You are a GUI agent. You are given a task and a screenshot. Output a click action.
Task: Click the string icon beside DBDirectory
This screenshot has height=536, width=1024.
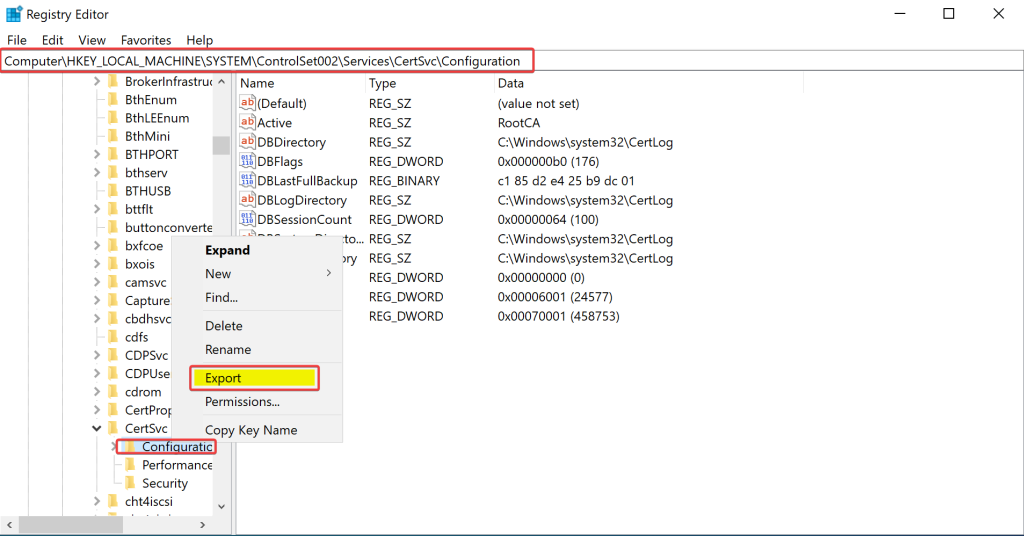(248, 142)
